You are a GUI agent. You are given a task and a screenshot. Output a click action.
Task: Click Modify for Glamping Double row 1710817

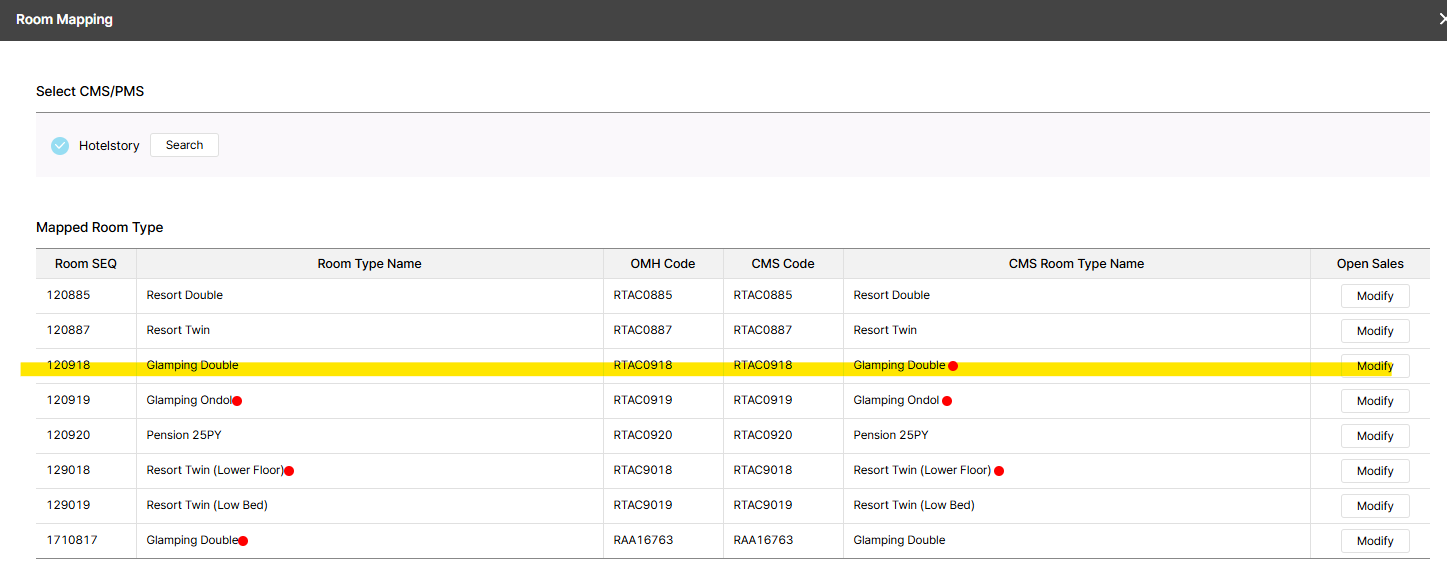point(1374,541)
